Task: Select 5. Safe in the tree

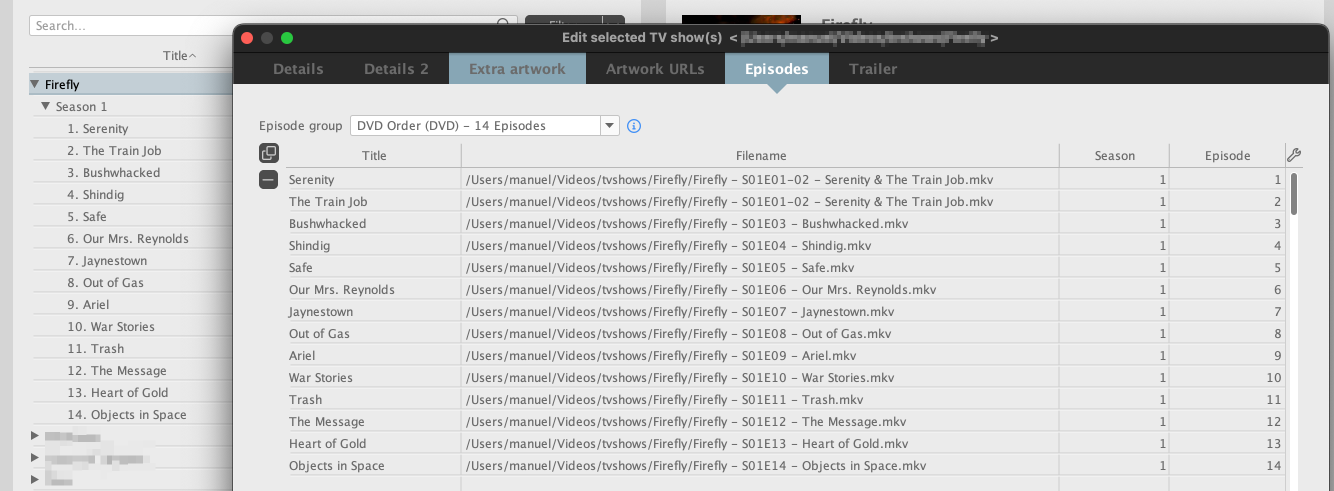Action: pyautogui.click(x=87, y=217)
